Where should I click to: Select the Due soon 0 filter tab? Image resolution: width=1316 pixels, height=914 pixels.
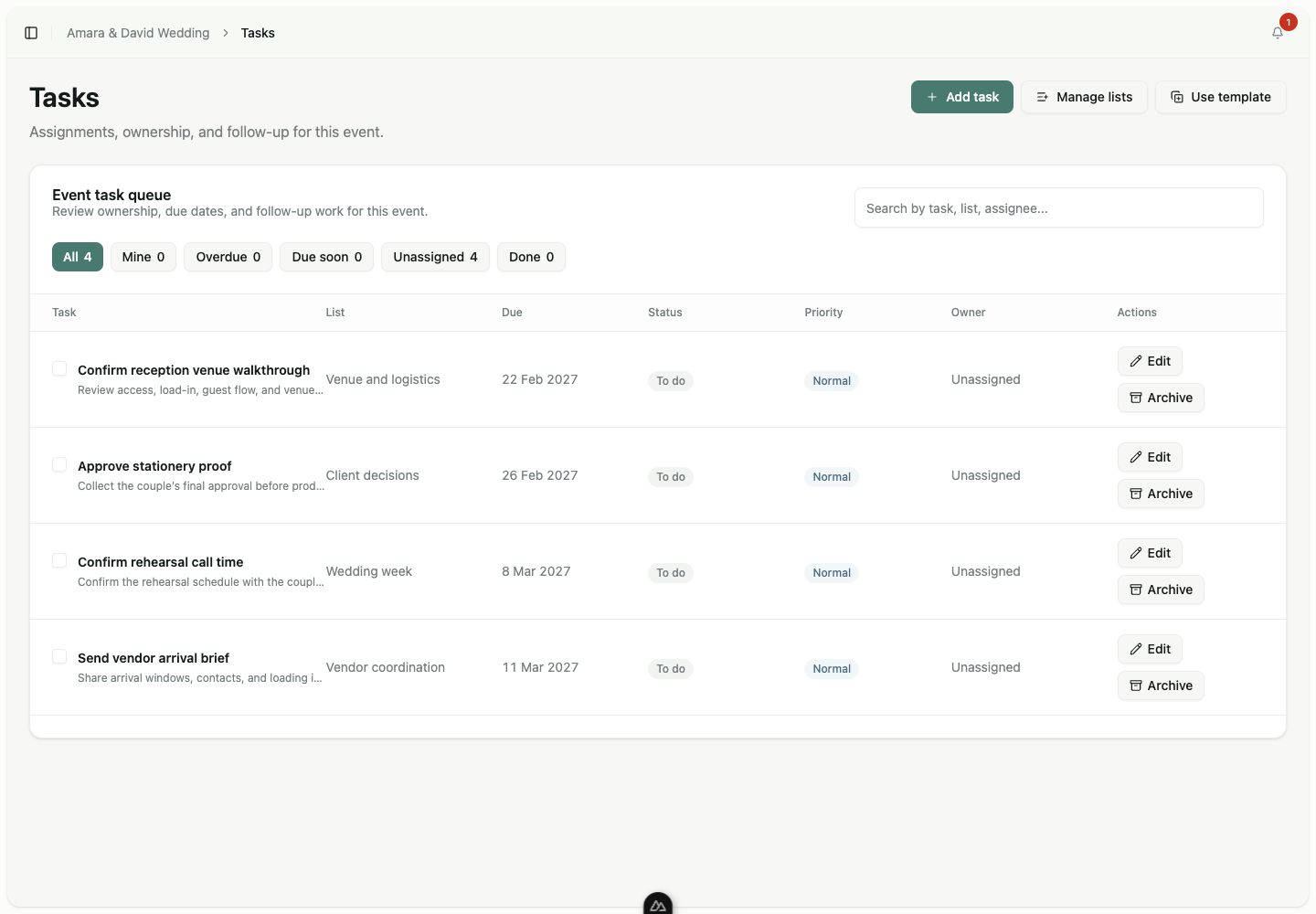tap(327, 257)
